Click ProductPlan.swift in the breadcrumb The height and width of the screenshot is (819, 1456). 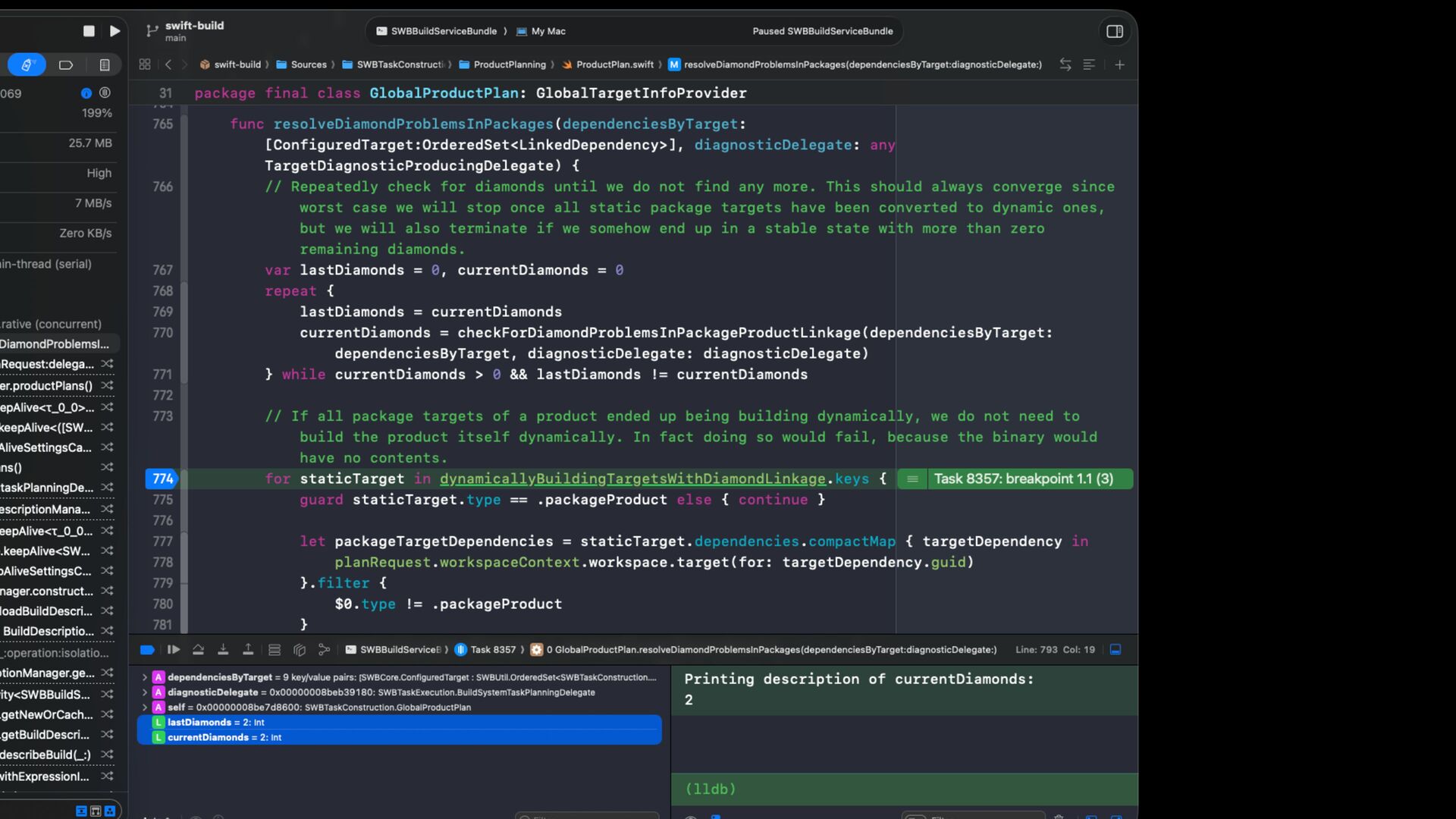613,65
